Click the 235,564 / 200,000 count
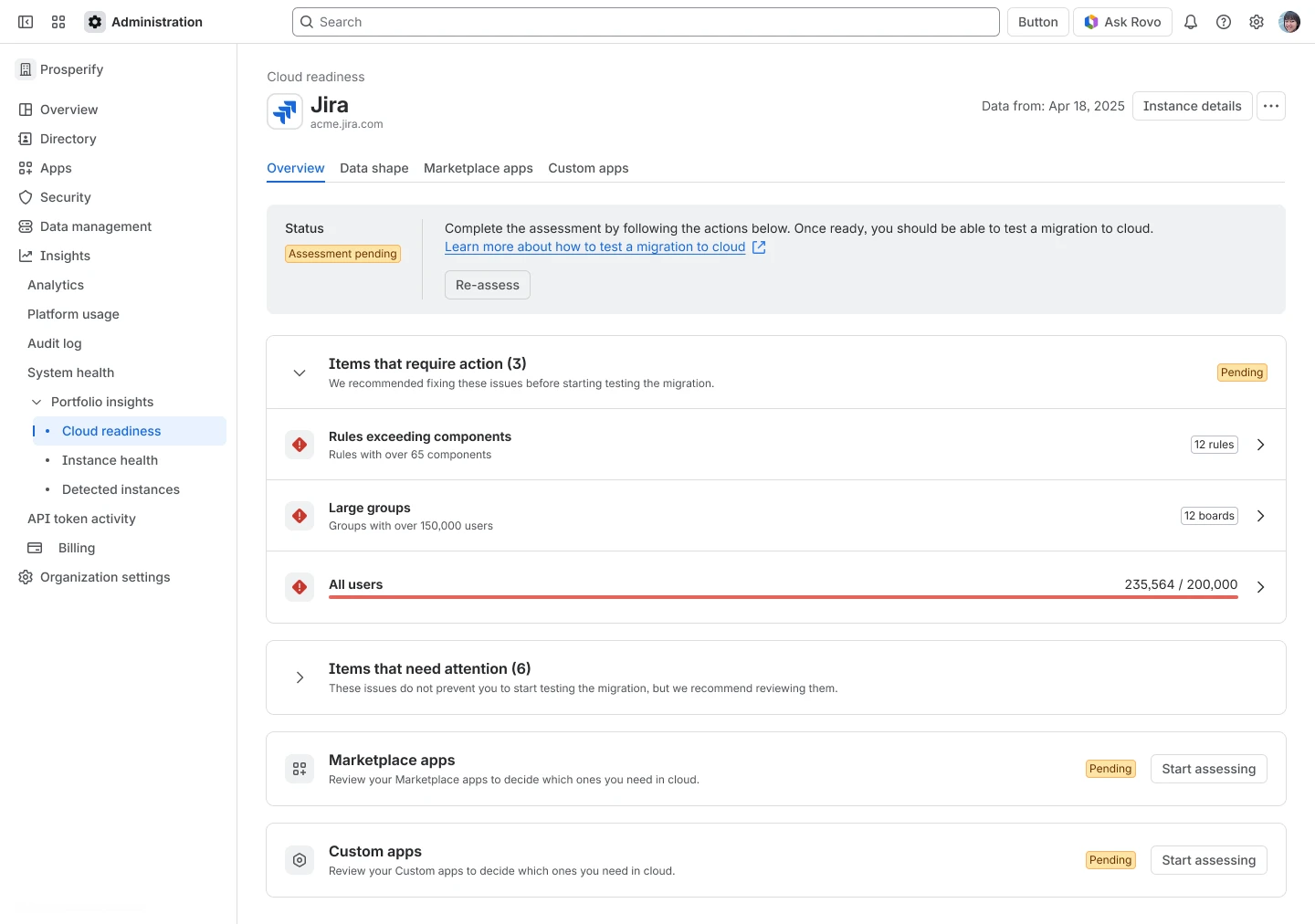This screenshot has height=924, width=1315. 1181,584
